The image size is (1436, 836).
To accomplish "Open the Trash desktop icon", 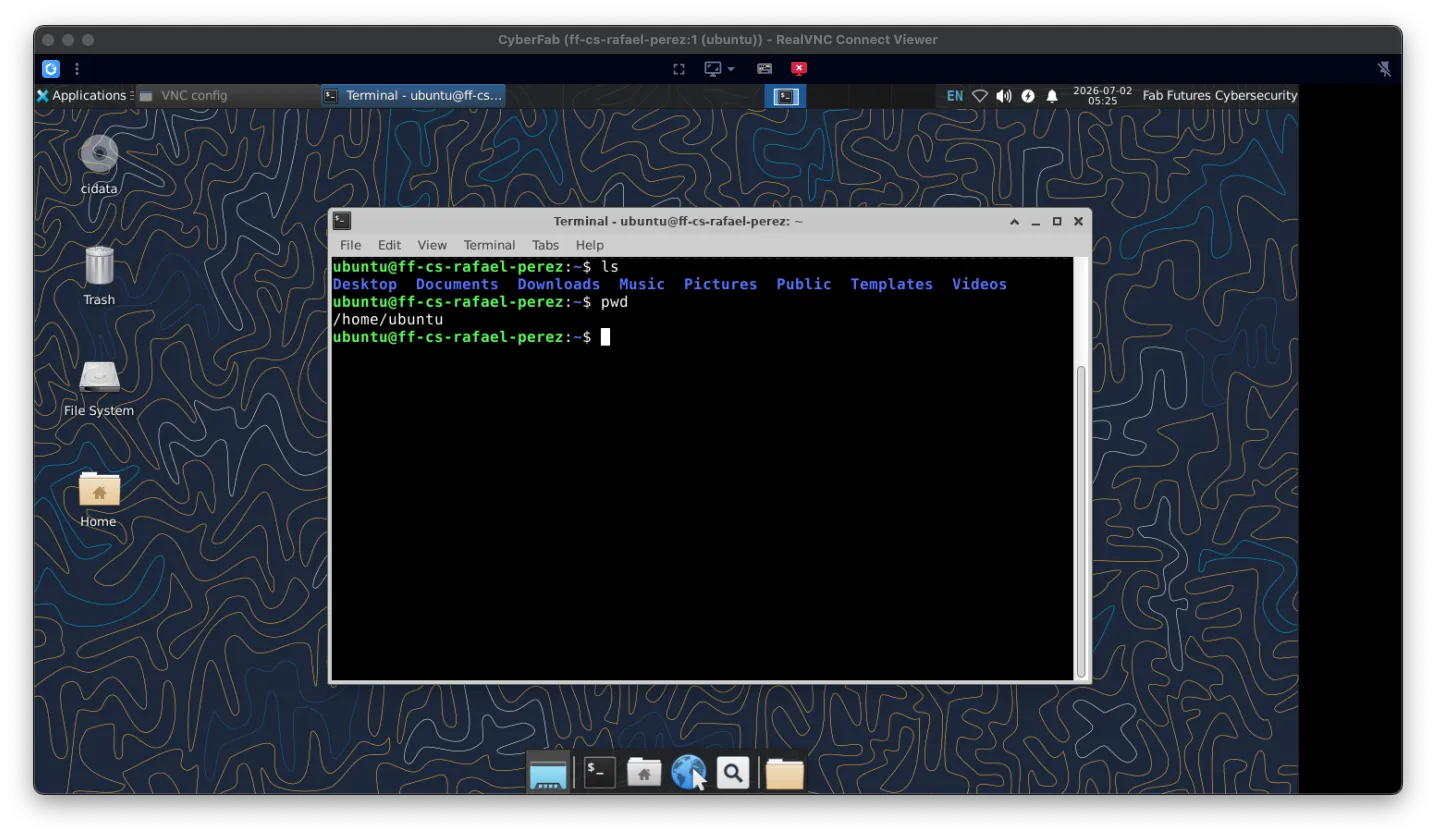I will [99, 266].
